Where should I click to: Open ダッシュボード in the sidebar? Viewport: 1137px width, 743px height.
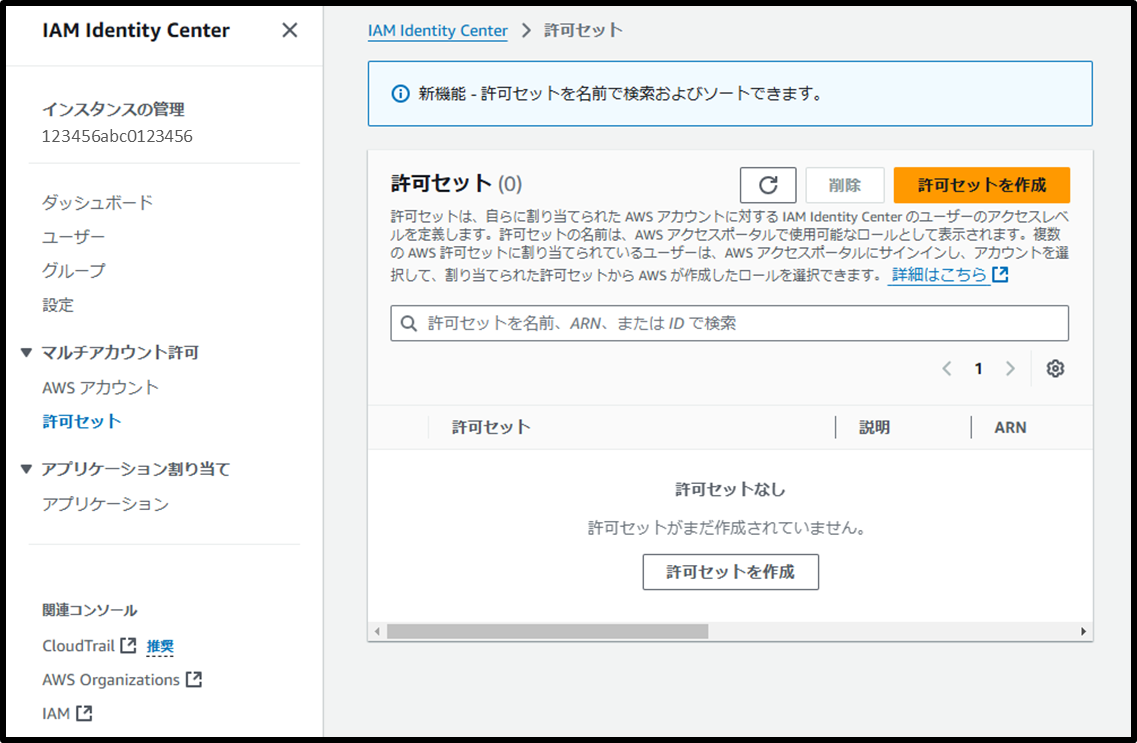(x=98, y=202)
